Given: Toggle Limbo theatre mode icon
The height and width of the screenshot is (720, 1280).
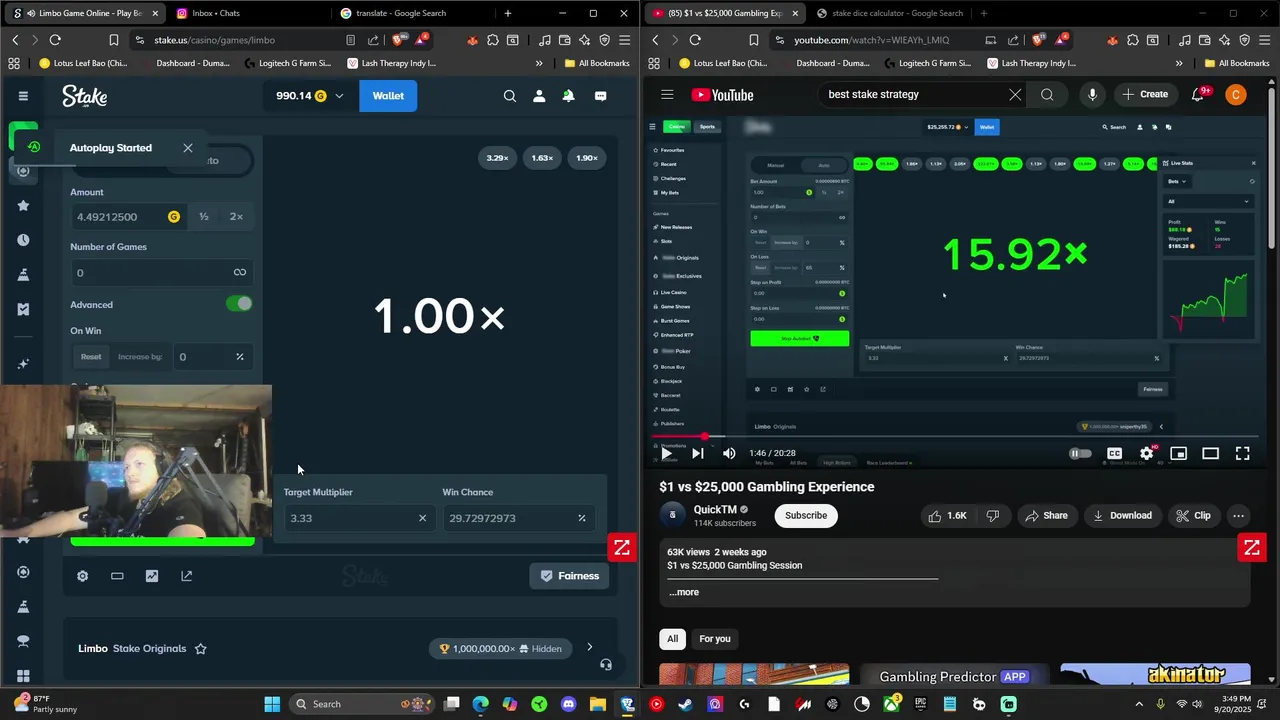Looking at the screenshot, I should pos(117,576).
